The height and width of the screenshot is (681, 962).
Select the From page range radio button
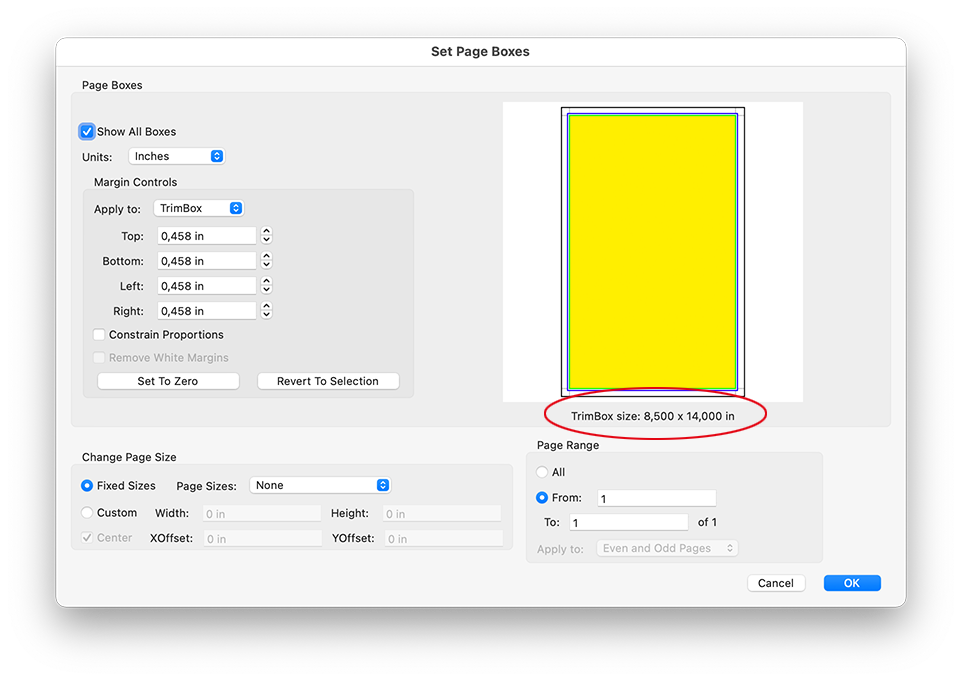click(x=542, y=498)
